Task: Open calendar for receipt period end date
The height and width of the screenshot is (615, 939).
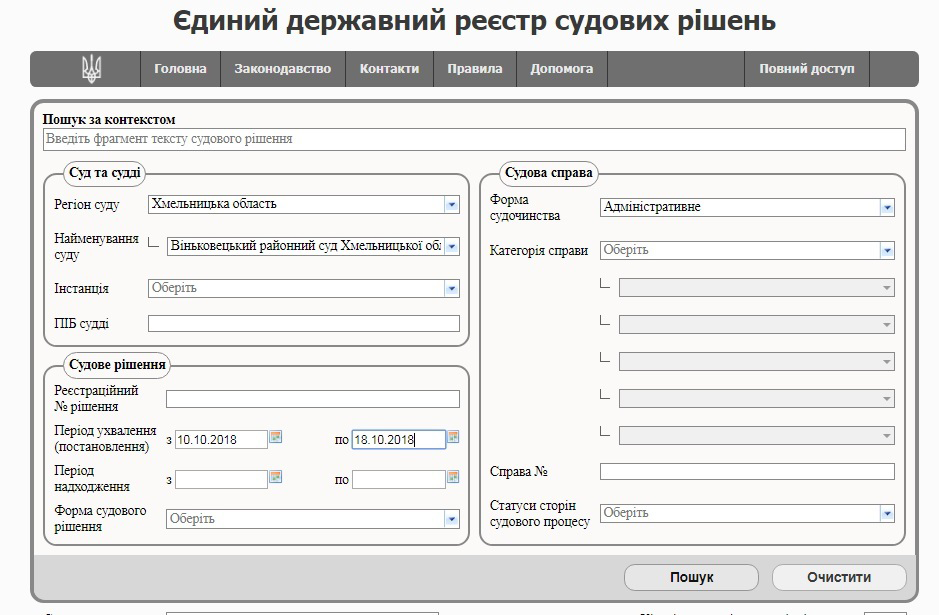Action: pos(453,477)
